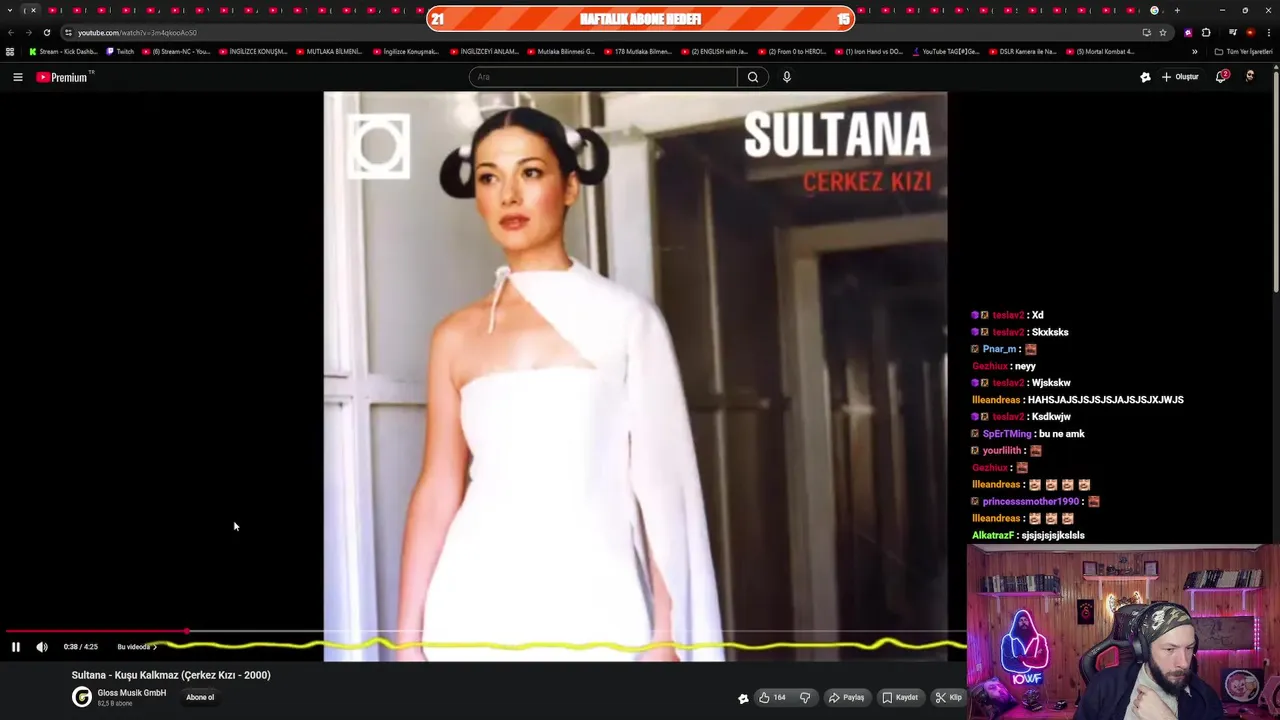Click the install app icon in address bar
1280x720 pixels.
pos(1146,32)
